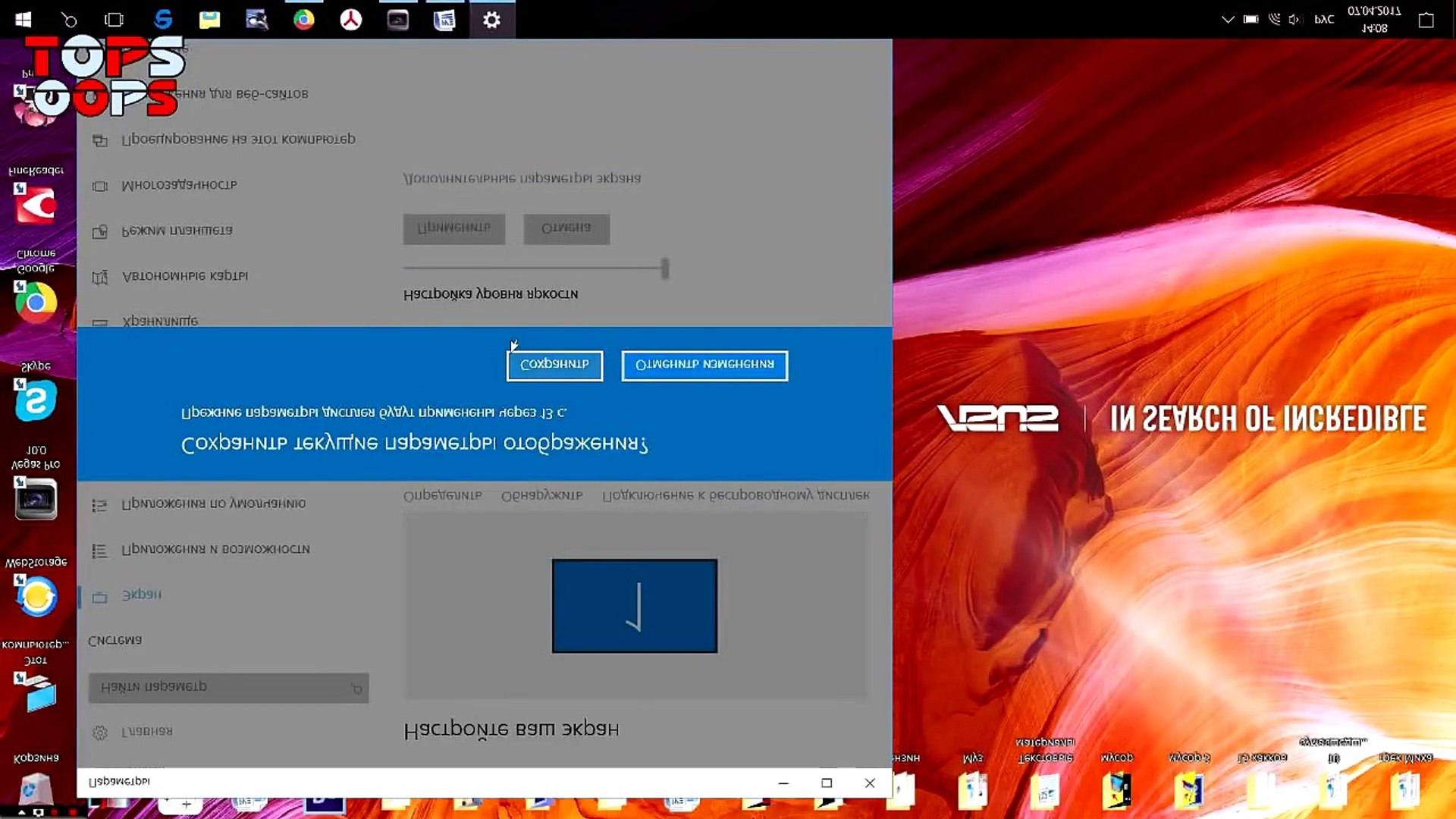Click the Task View taskbar icon
The width and height of the screenshot is (1456, 819).
[114, 20]
